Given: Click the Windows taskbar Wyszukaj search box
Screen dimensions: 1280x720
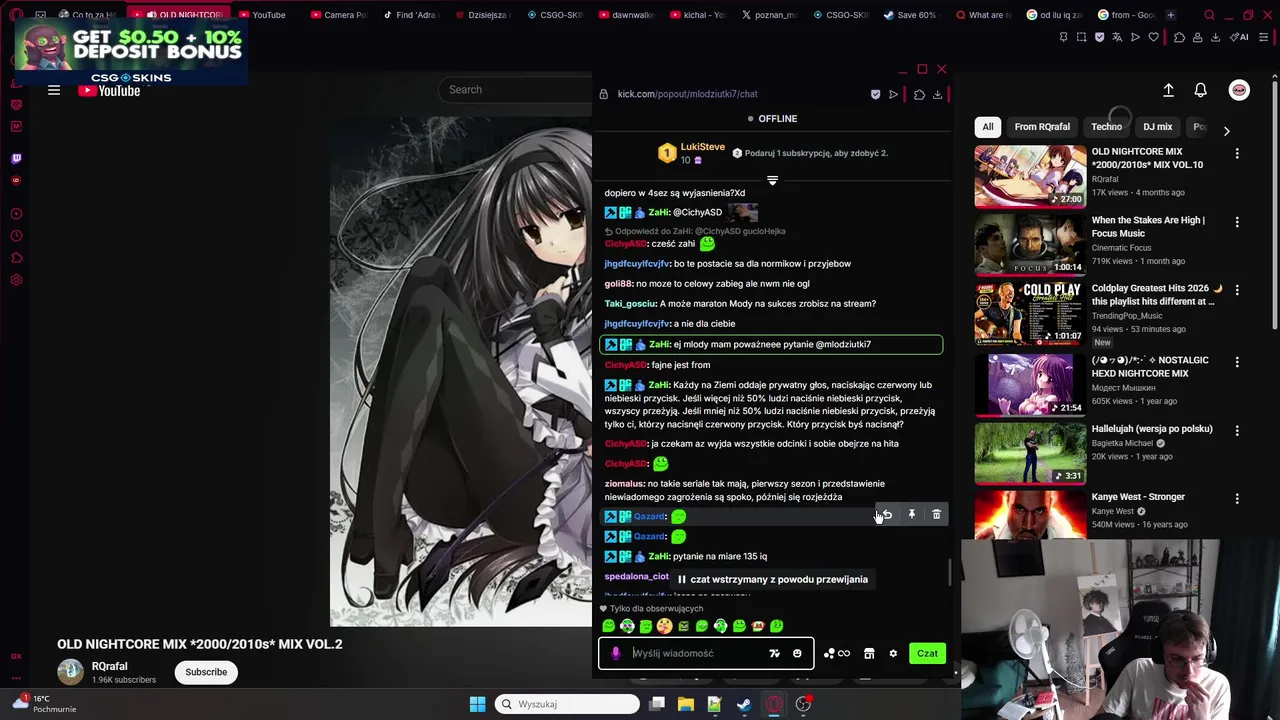Looking at the screenshot, I should click(x=567, y=704).
